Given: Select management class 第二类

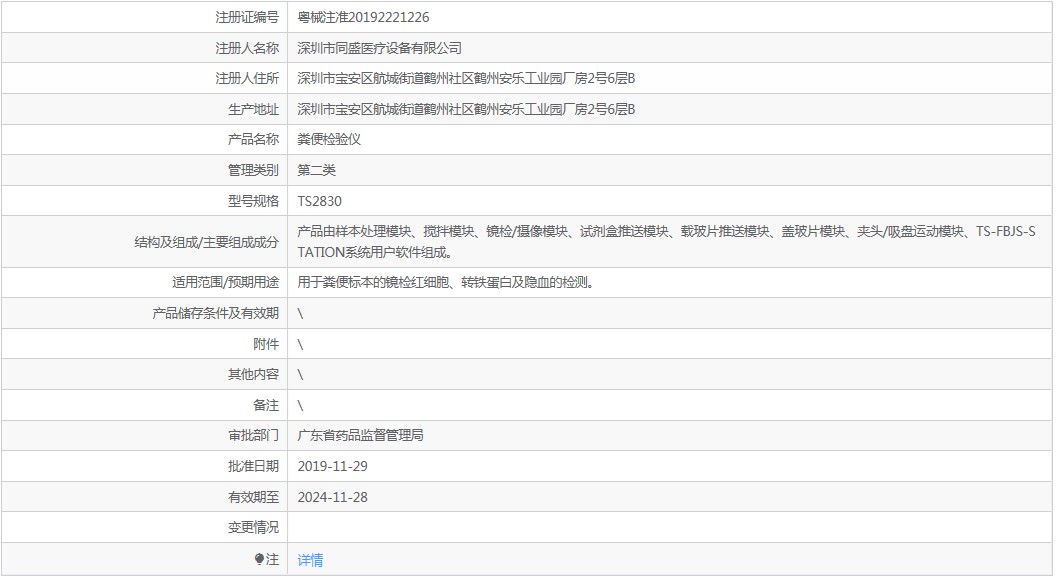Looking at the screenshot, I should pyautogui.click(x=317, y=170).
